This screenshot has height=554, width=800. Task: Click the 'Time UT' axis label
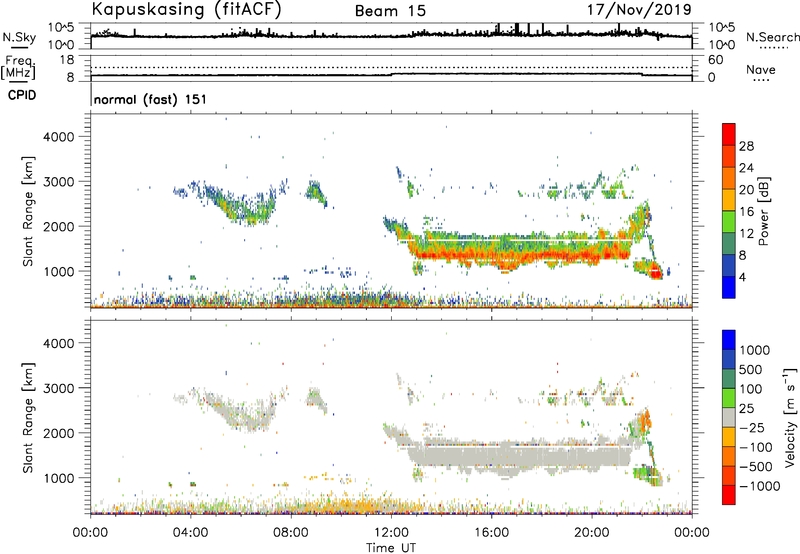pos(391,548)
